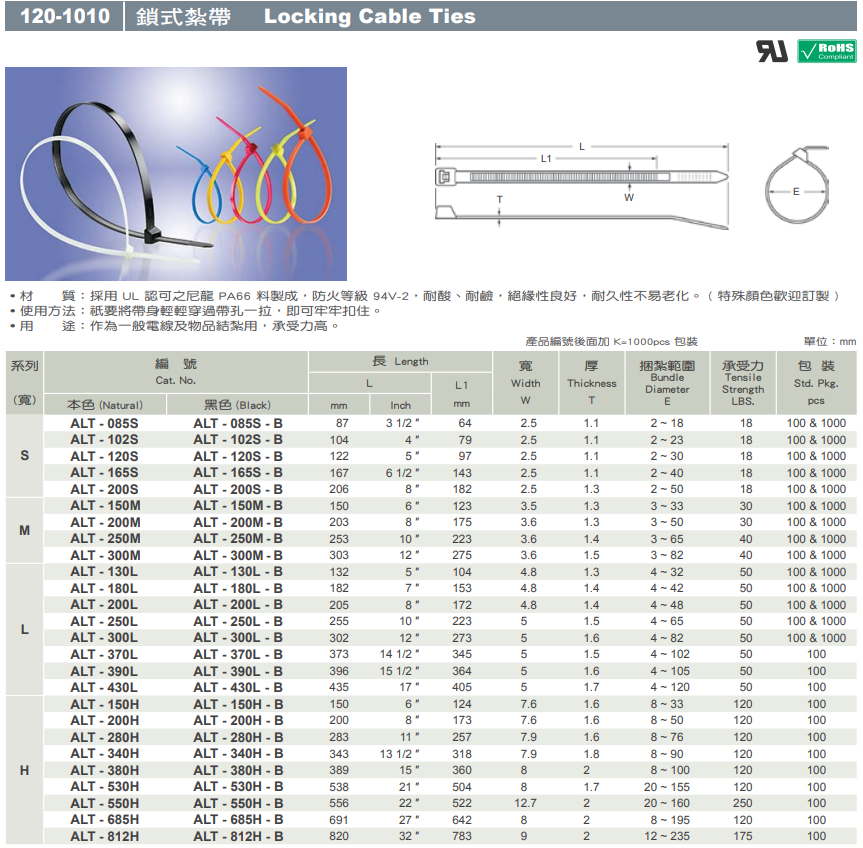Click the S series row label
Viewport: 863px width, 848px height.
coord(24,456)
